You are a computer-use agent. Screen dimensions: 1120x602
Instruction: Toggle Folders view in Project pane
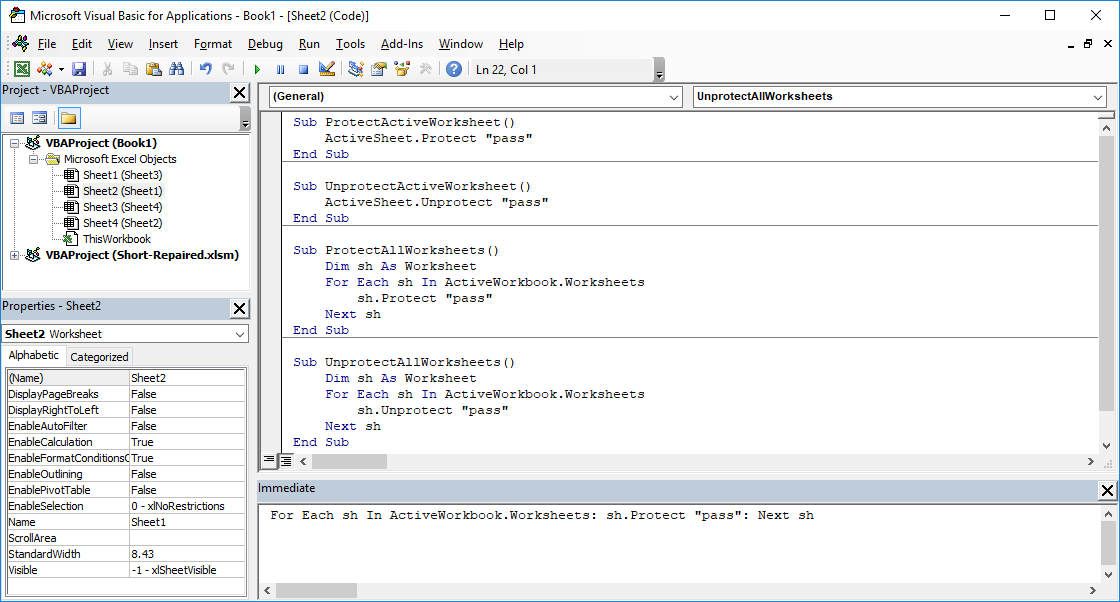tap(68, 118)
